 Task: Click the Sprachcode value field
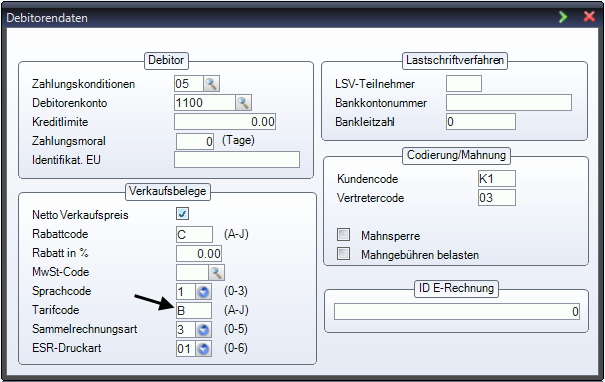tap(186, 292)
